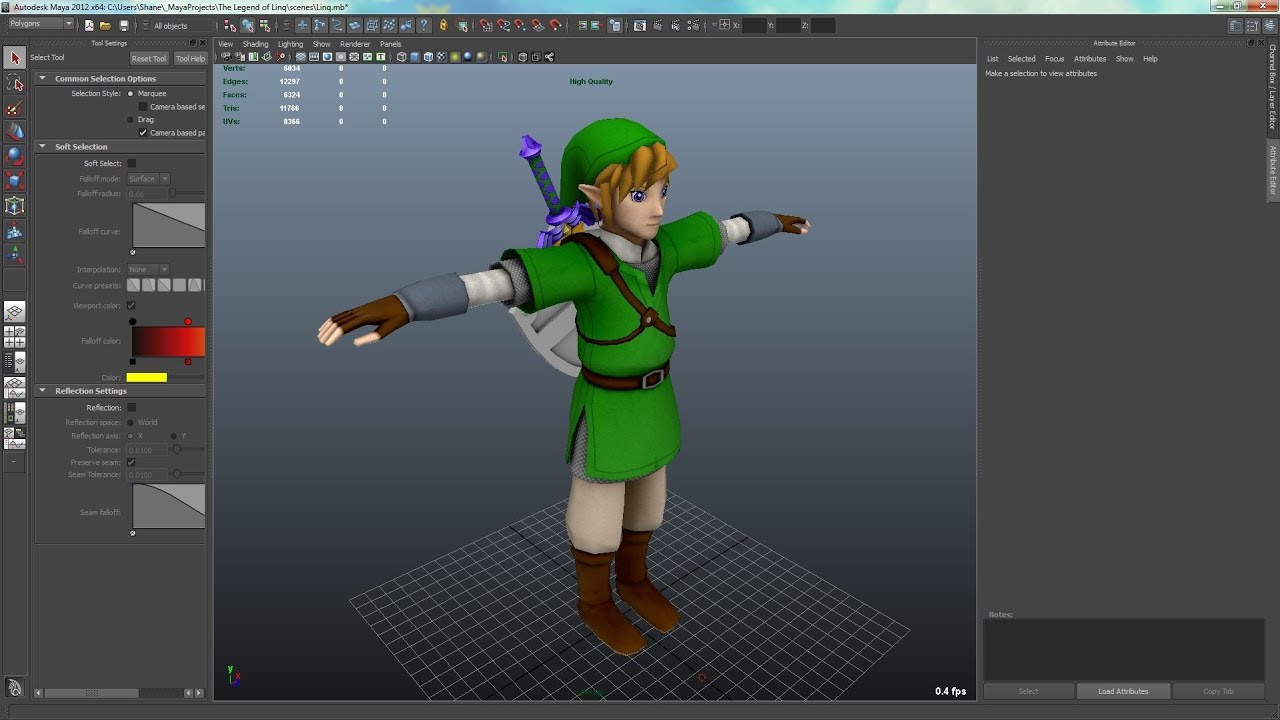Open the All objects selection mask dropdown

tap(182, 26)
